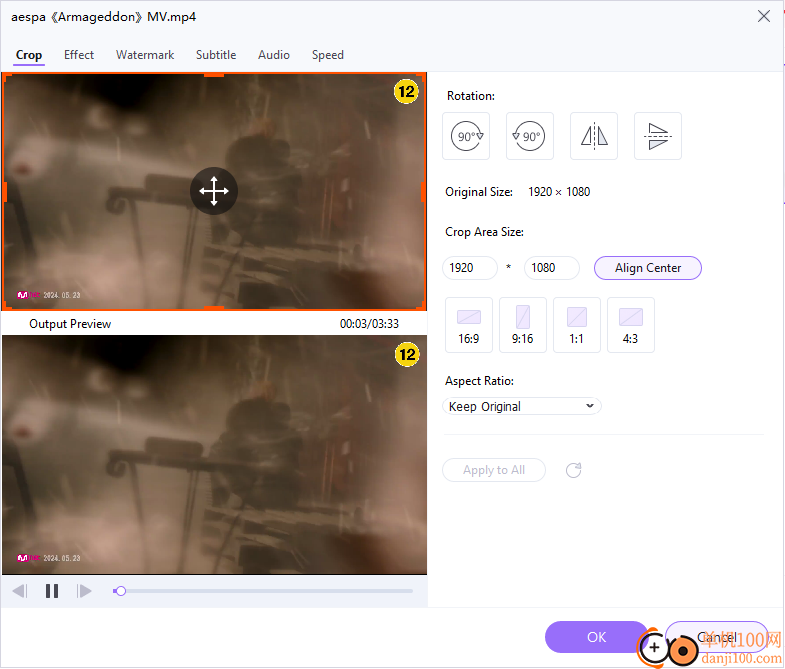Select the 4:3 crop ratio preset
This screenshot has height=669, width=785.
(x=631, y=325)
